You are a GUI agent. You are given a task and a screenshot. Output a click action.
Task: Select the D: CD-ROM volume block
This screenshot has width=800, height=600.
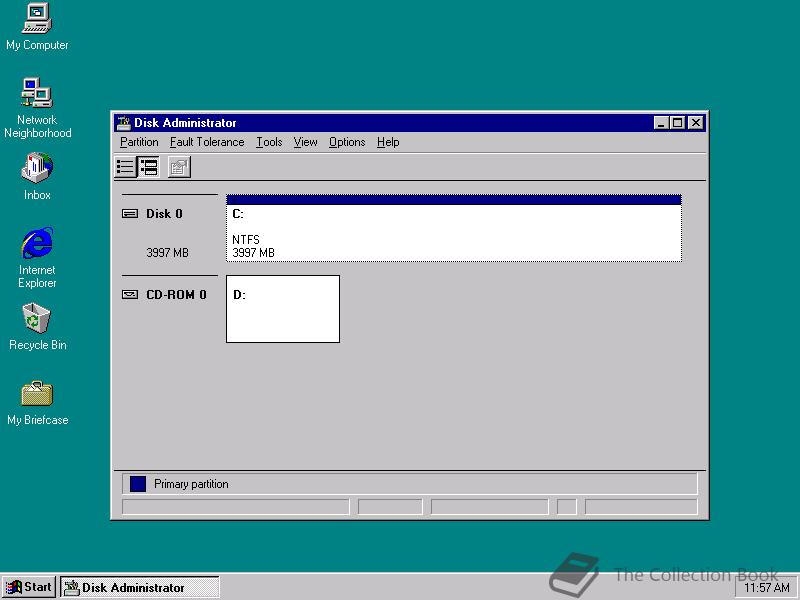click(x=283, y=309)
